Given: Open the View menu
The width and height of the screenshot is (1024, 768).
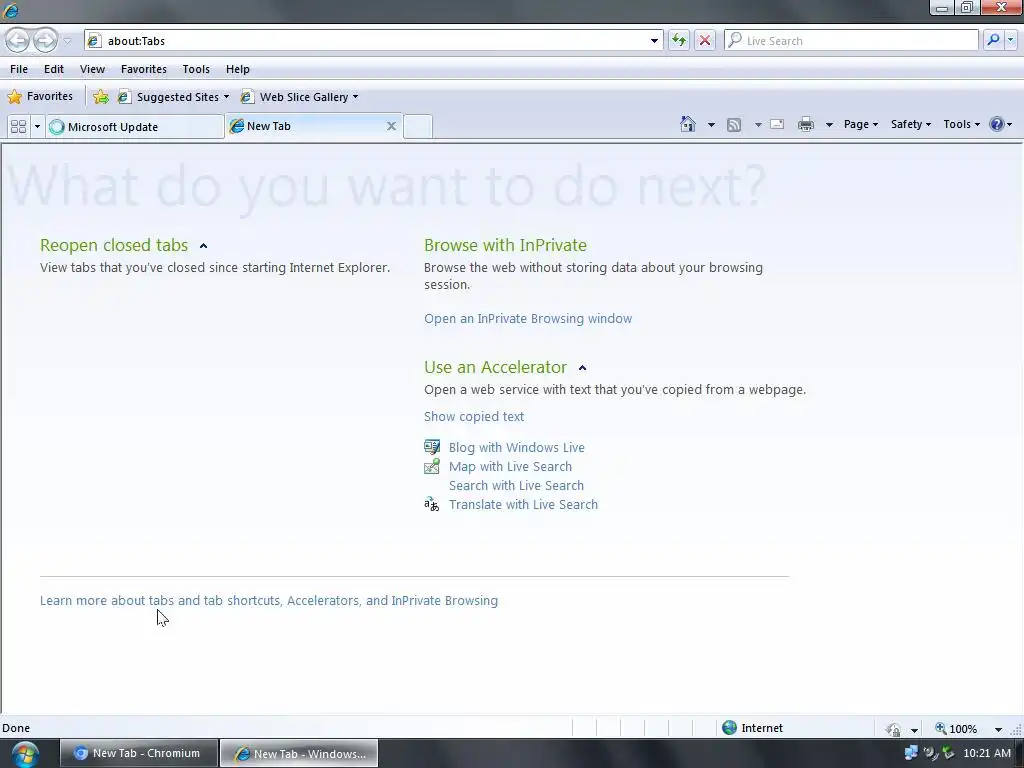Looking at the screenshot, I should click(92, 69).
